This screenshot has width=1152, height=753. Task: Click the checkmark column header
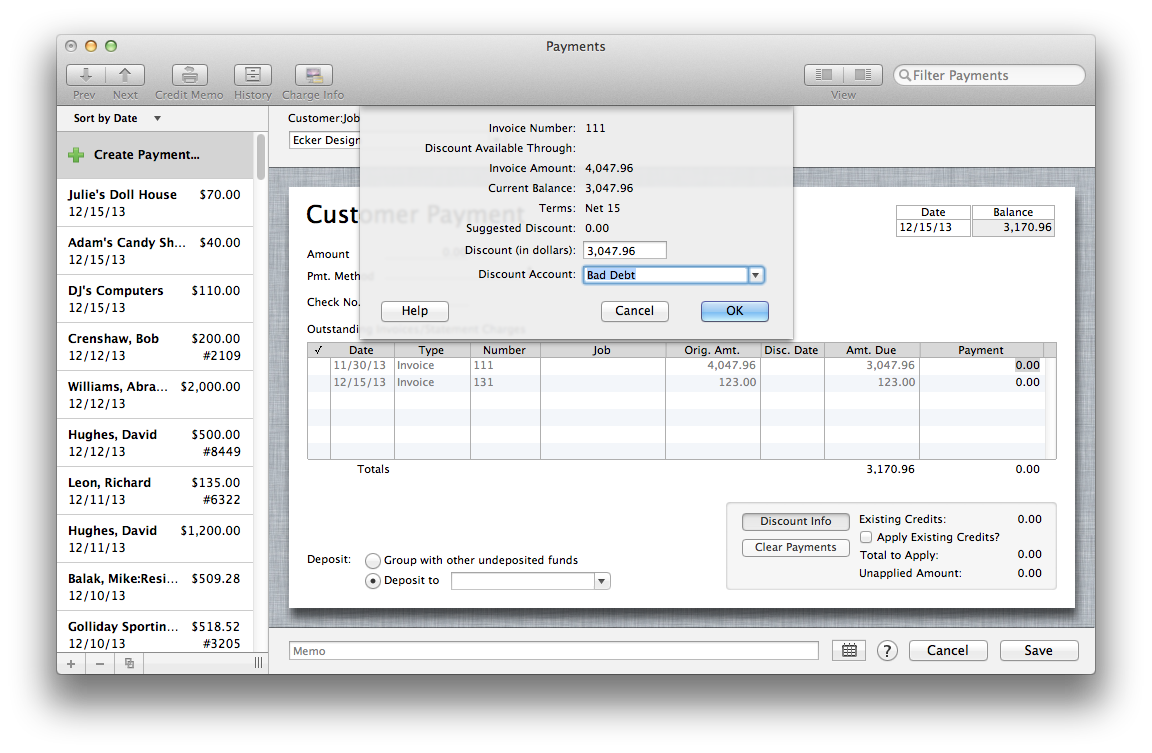[x=319, y=350]
